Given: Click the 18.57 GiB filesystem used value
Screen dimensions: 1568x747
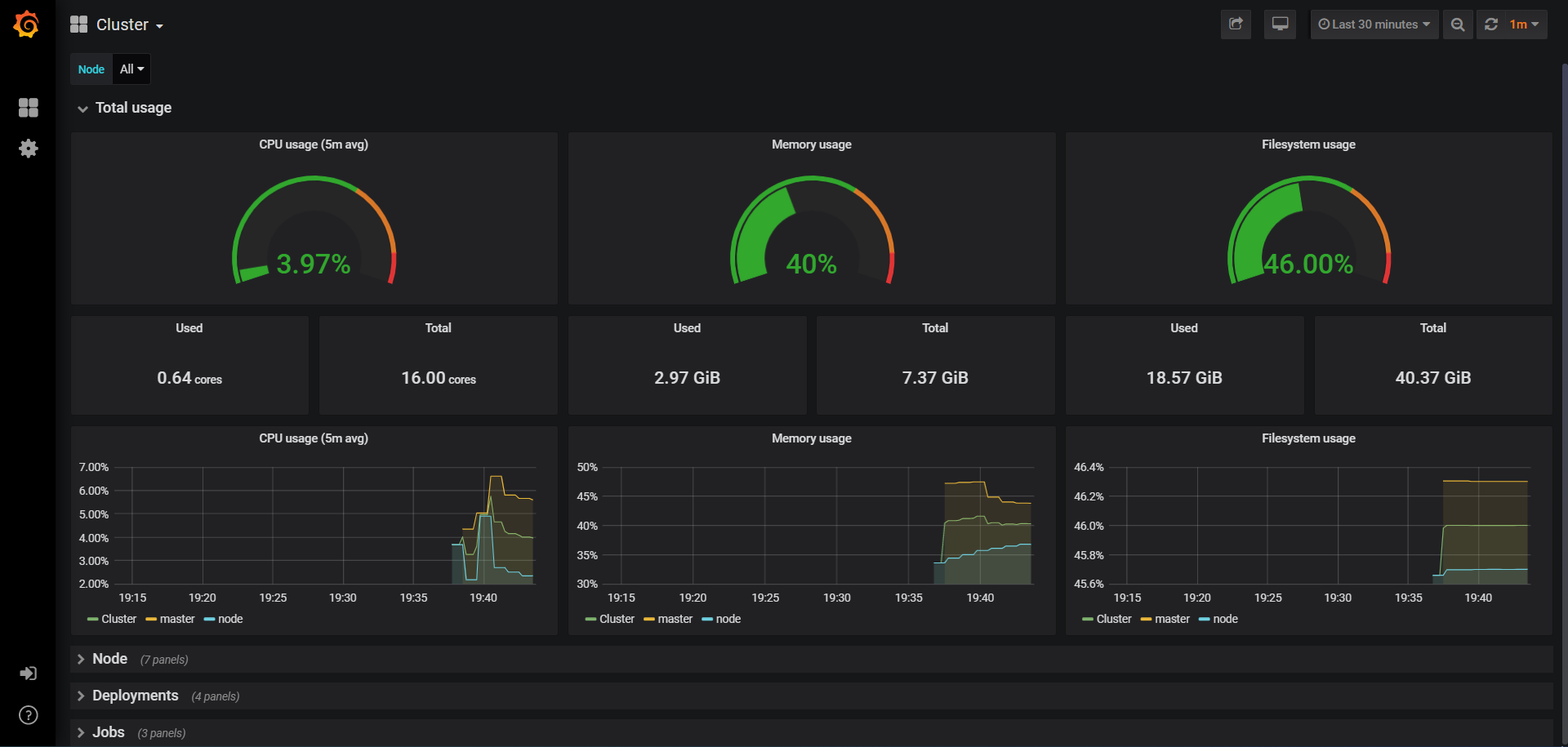Looking at the screenshot, I should click(1184, 378).
